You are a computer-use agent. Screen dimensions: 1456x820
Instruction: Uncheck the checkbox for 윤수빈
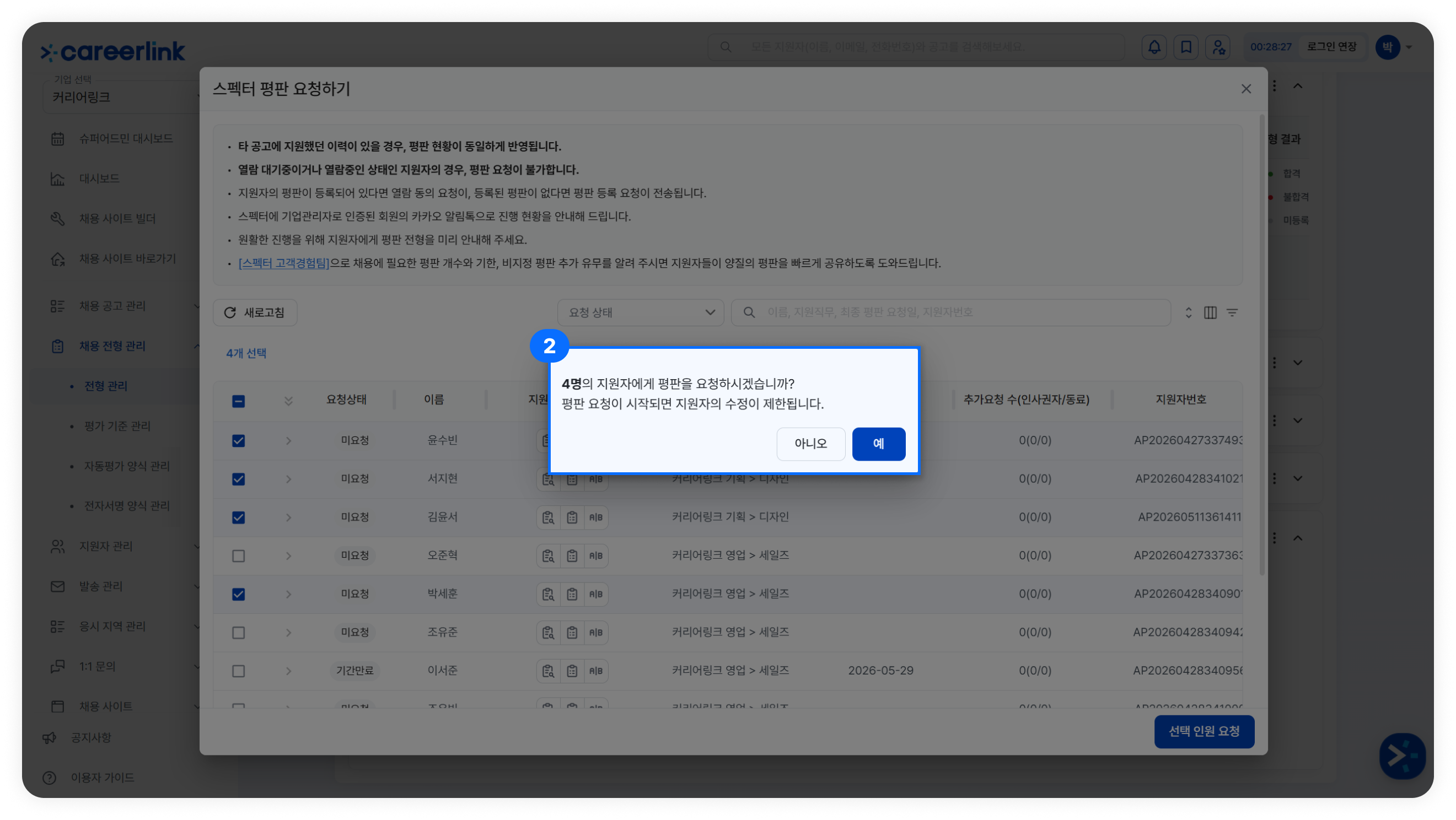[x=239, y=441]
